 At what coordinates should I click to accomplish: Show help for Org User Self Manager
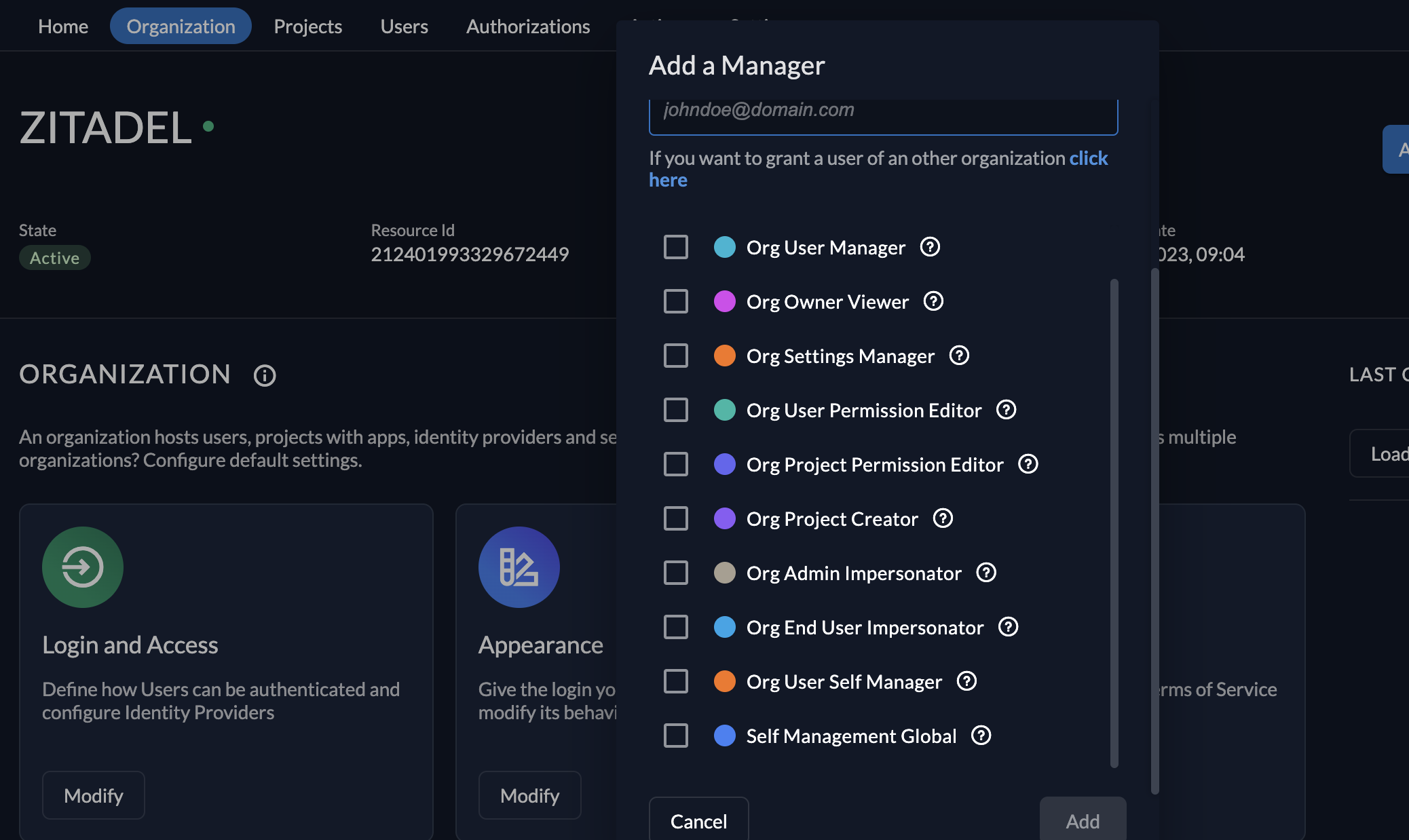point(966,681)
